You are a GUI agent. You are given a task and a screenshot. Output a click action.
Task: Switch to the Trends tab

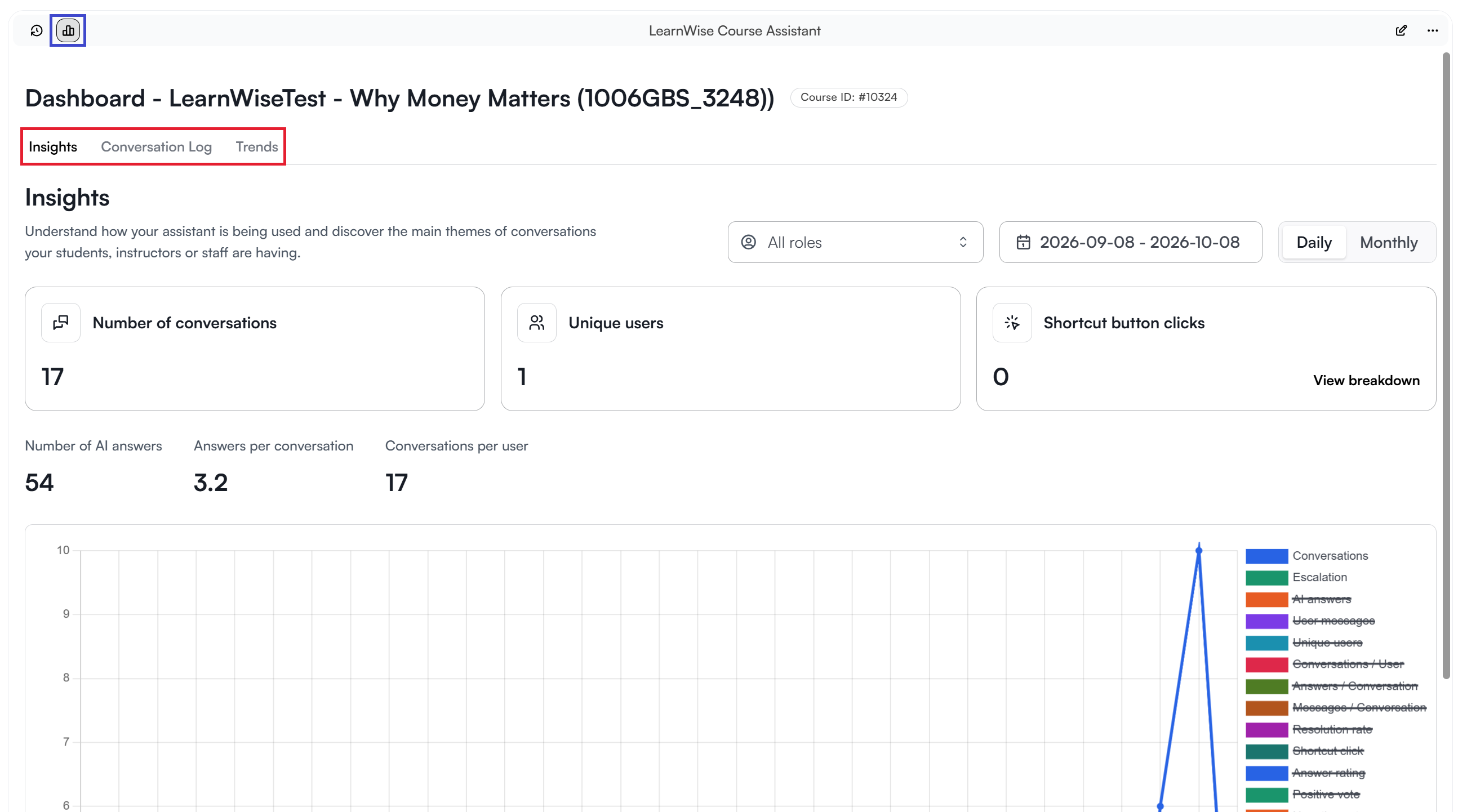(x=256, y=146)
